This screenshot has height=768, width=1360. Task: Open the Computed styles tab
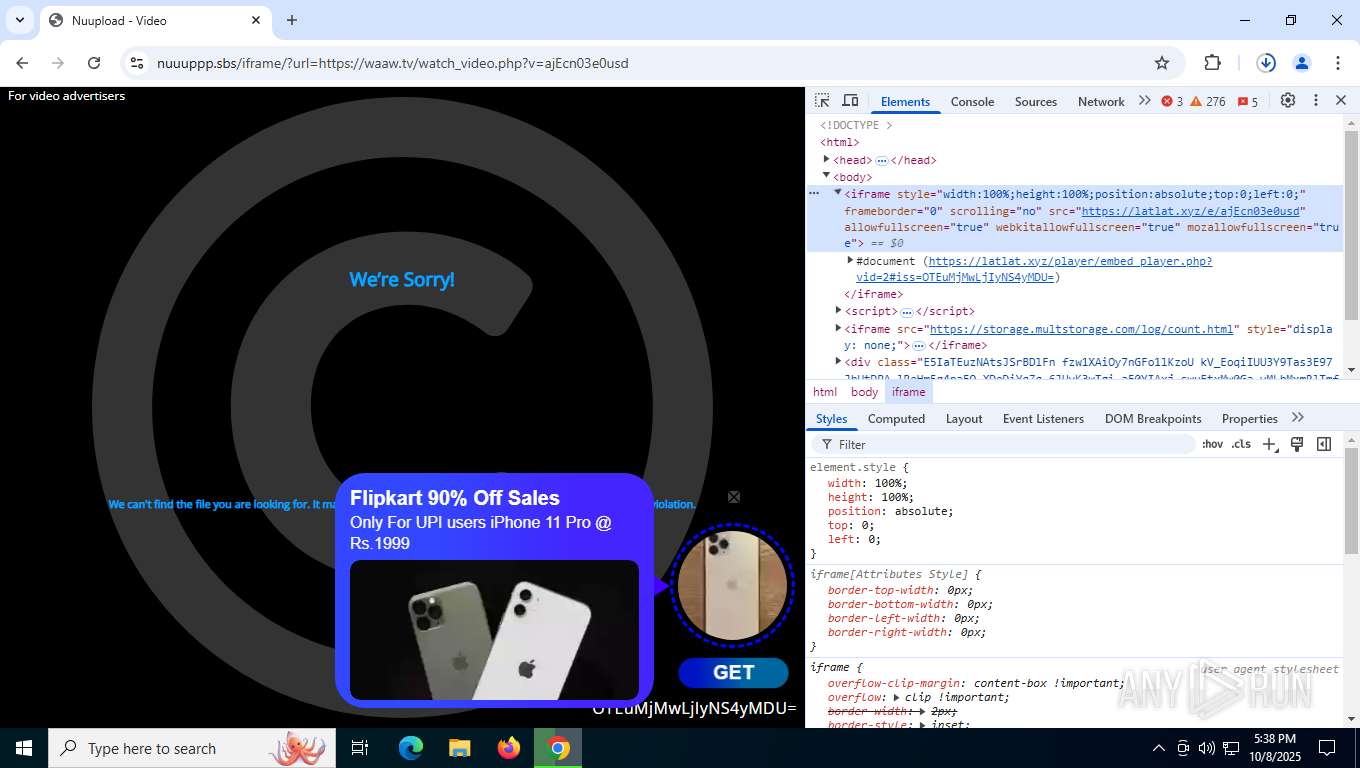896,418
